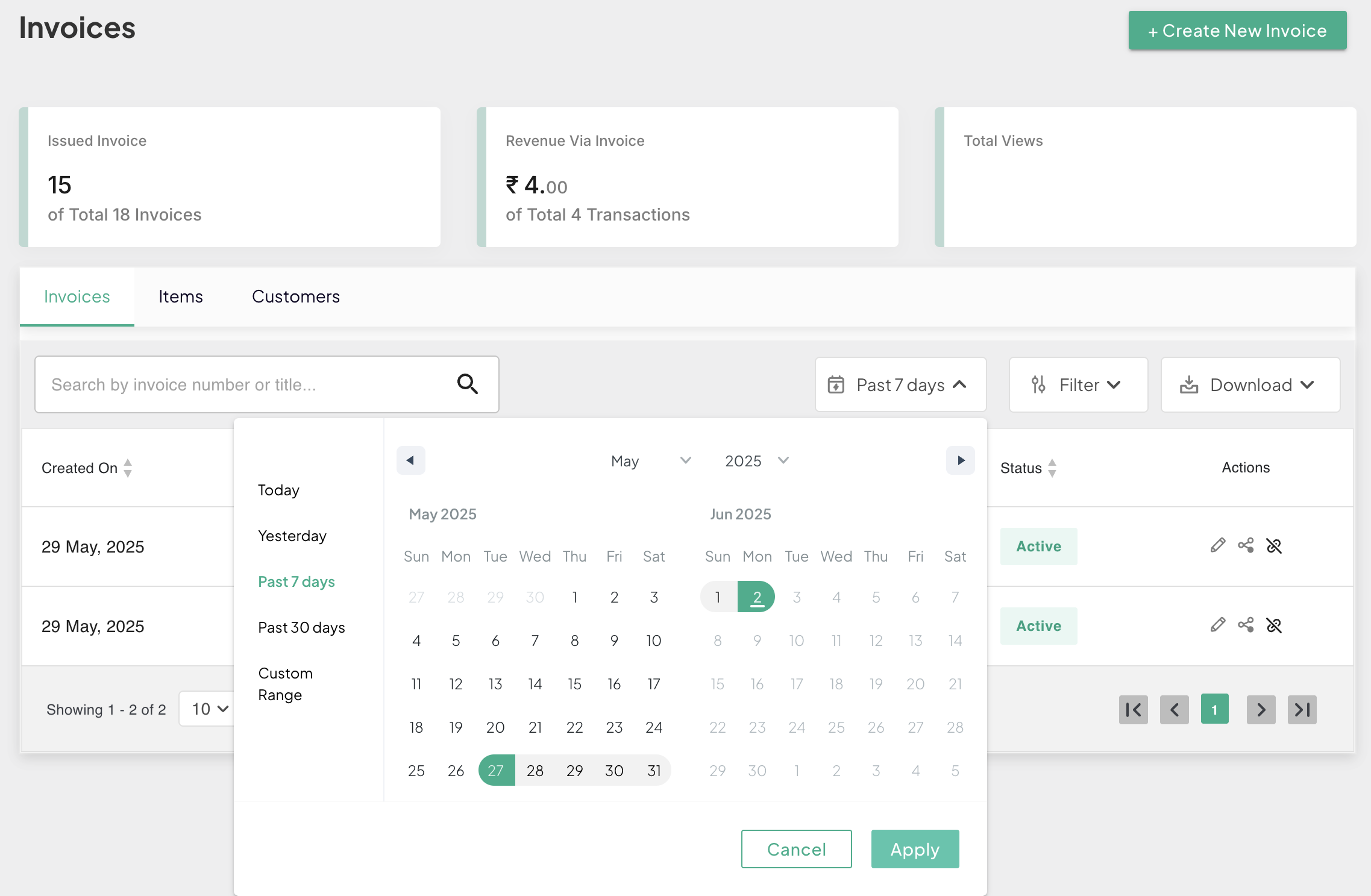This screenshot has height=896, width=1371.
Task: Click the search magnifier icon
Action: 467,384
